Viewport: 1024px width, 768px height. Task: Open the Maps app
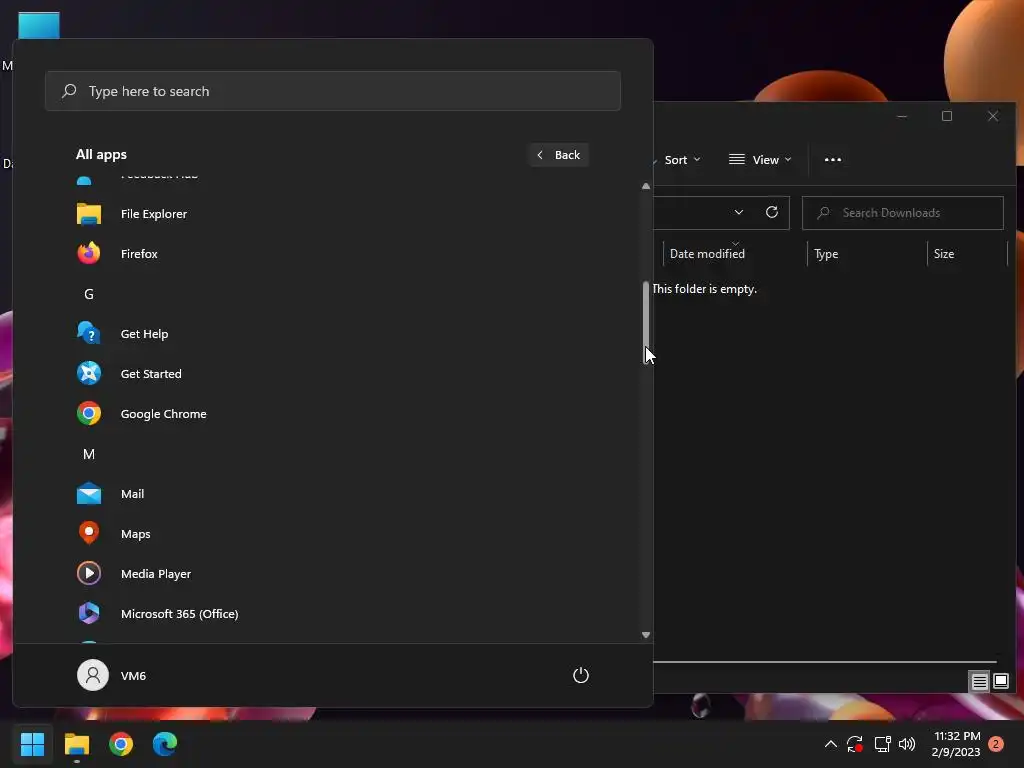click(333, 534)
